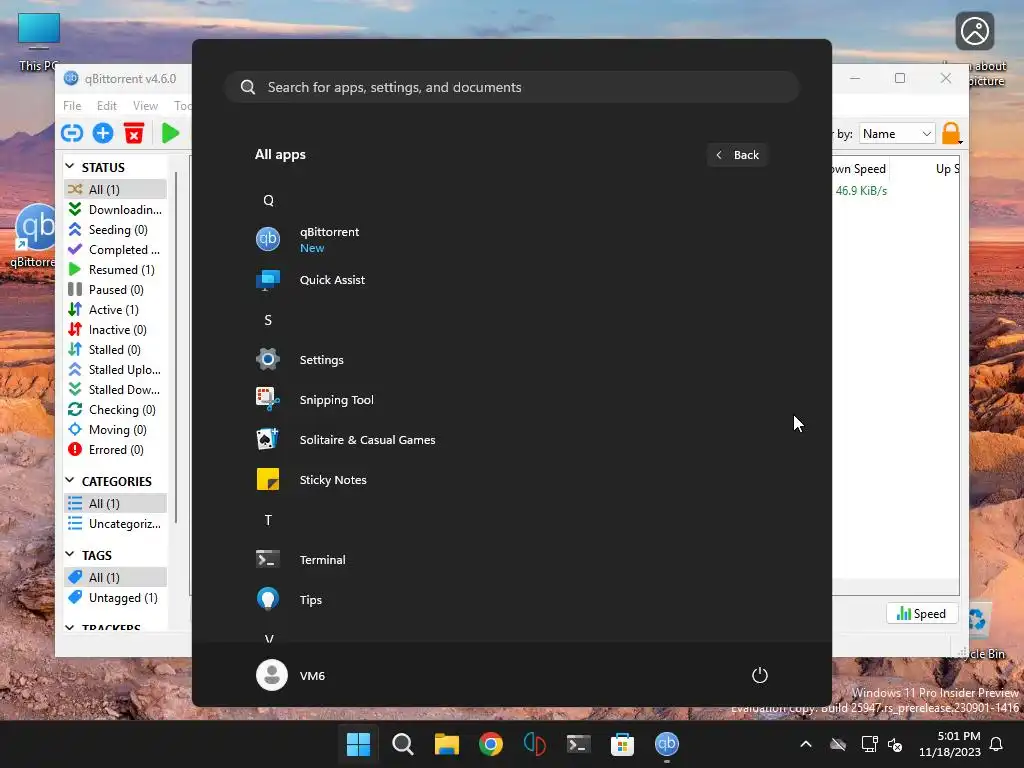This screenshot has height=768, width=1024.
Task: Open Sticky Notes app
Action: coord(333,479)
